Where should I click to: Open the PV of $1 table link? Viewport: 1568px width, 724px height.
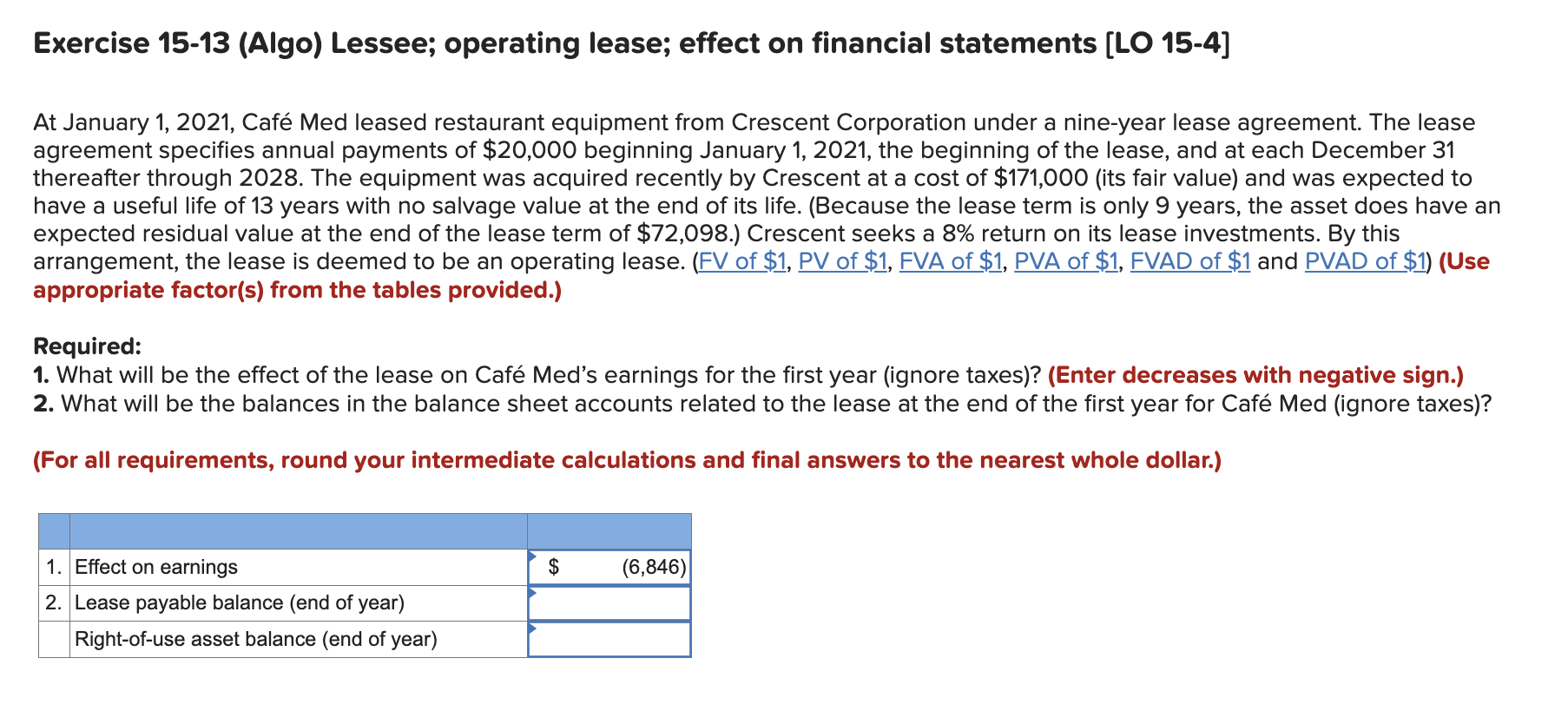[845, 260]
